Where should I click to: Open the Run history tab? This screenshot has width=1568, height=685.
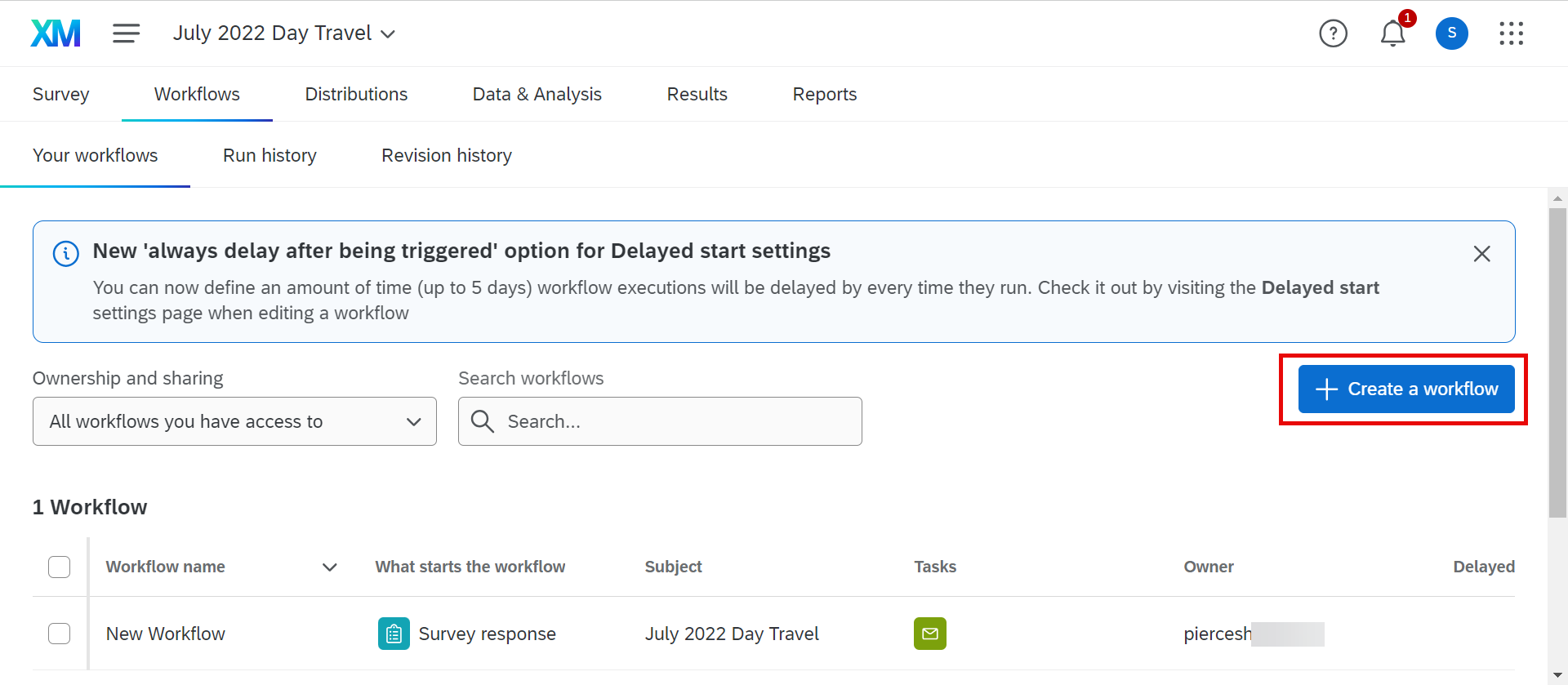[269, 155]
